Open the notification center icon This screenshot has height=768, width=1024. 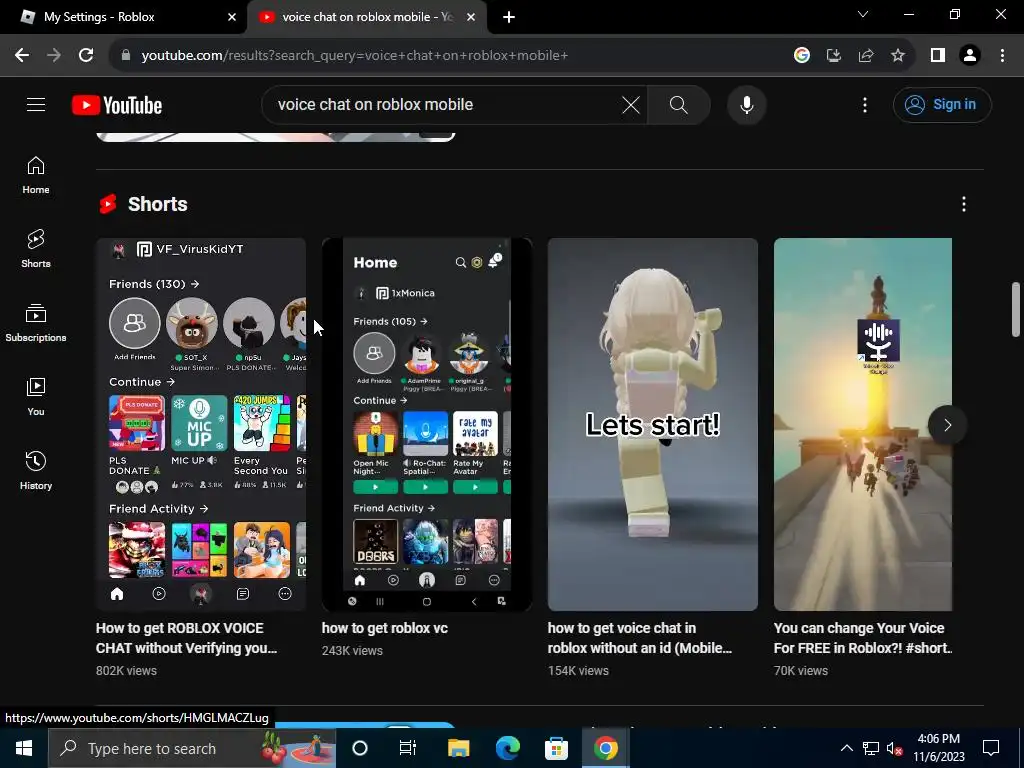coord(991,748)
